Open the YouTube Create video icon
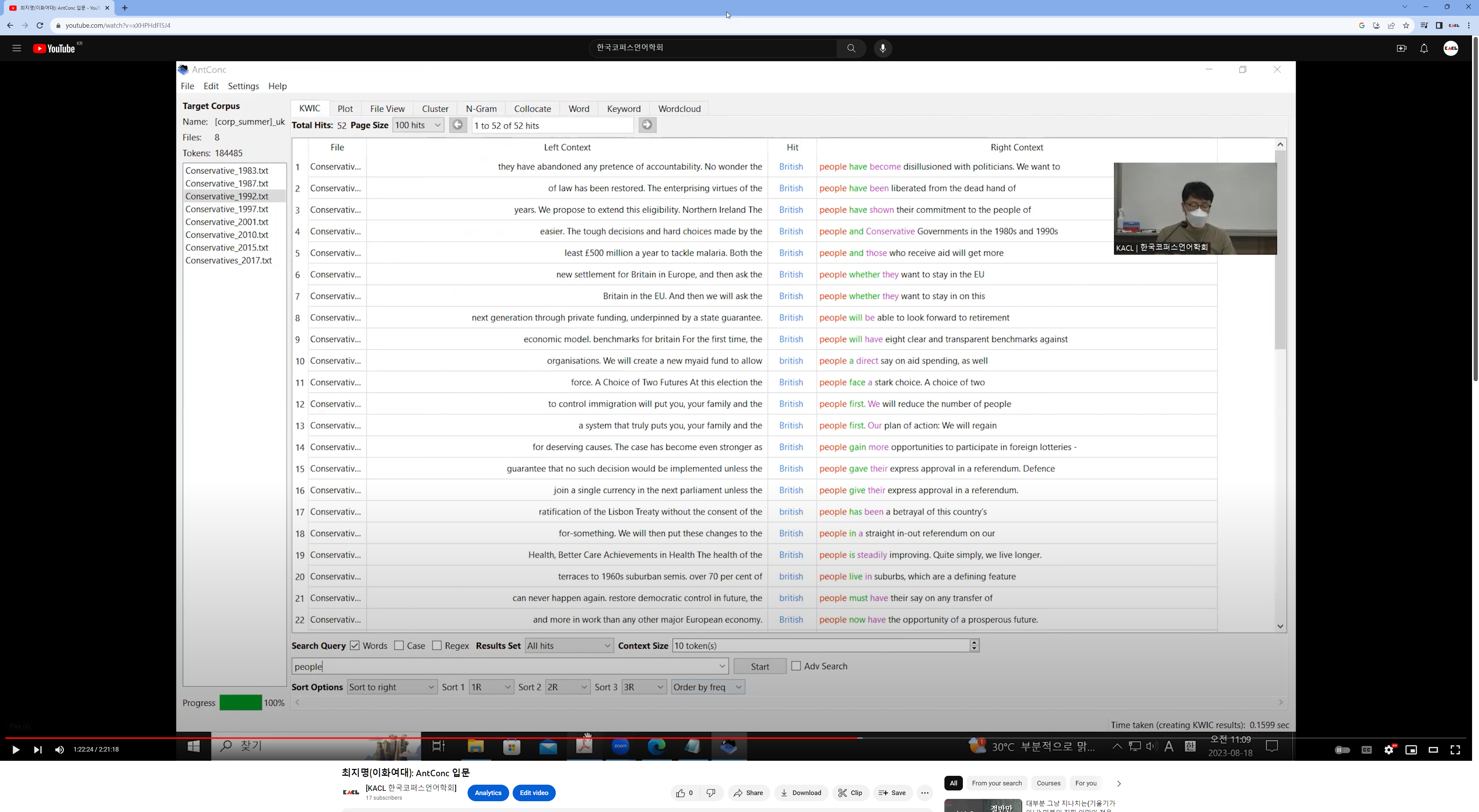This screenshot has width=1479, height=812. [1402, 48]
